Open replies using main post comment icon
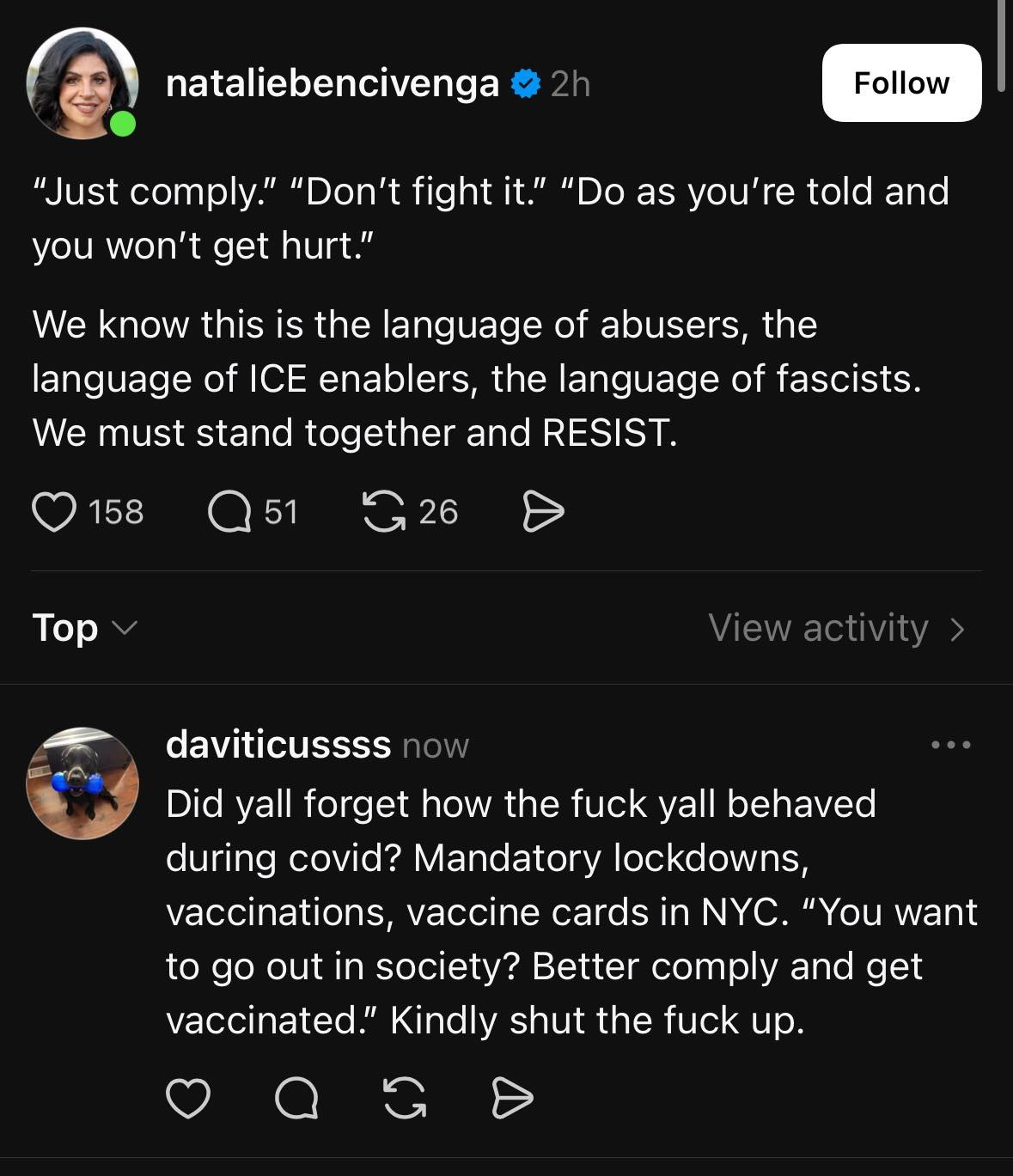Screen dimensions: 1013x1176 point(229,512)
